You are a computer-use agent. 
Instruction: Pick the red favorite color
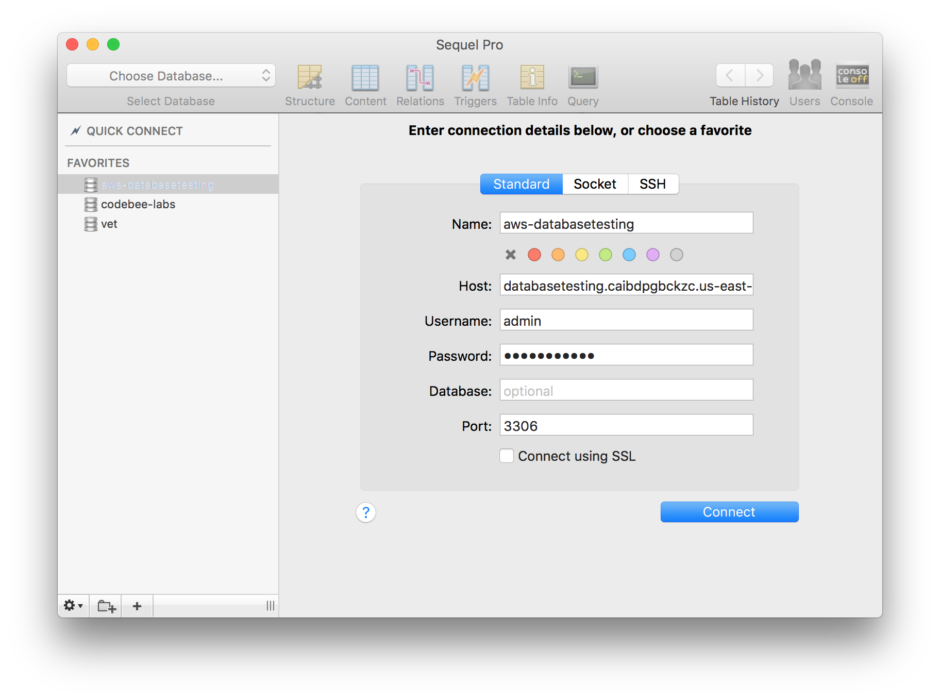tap(534, 255)
